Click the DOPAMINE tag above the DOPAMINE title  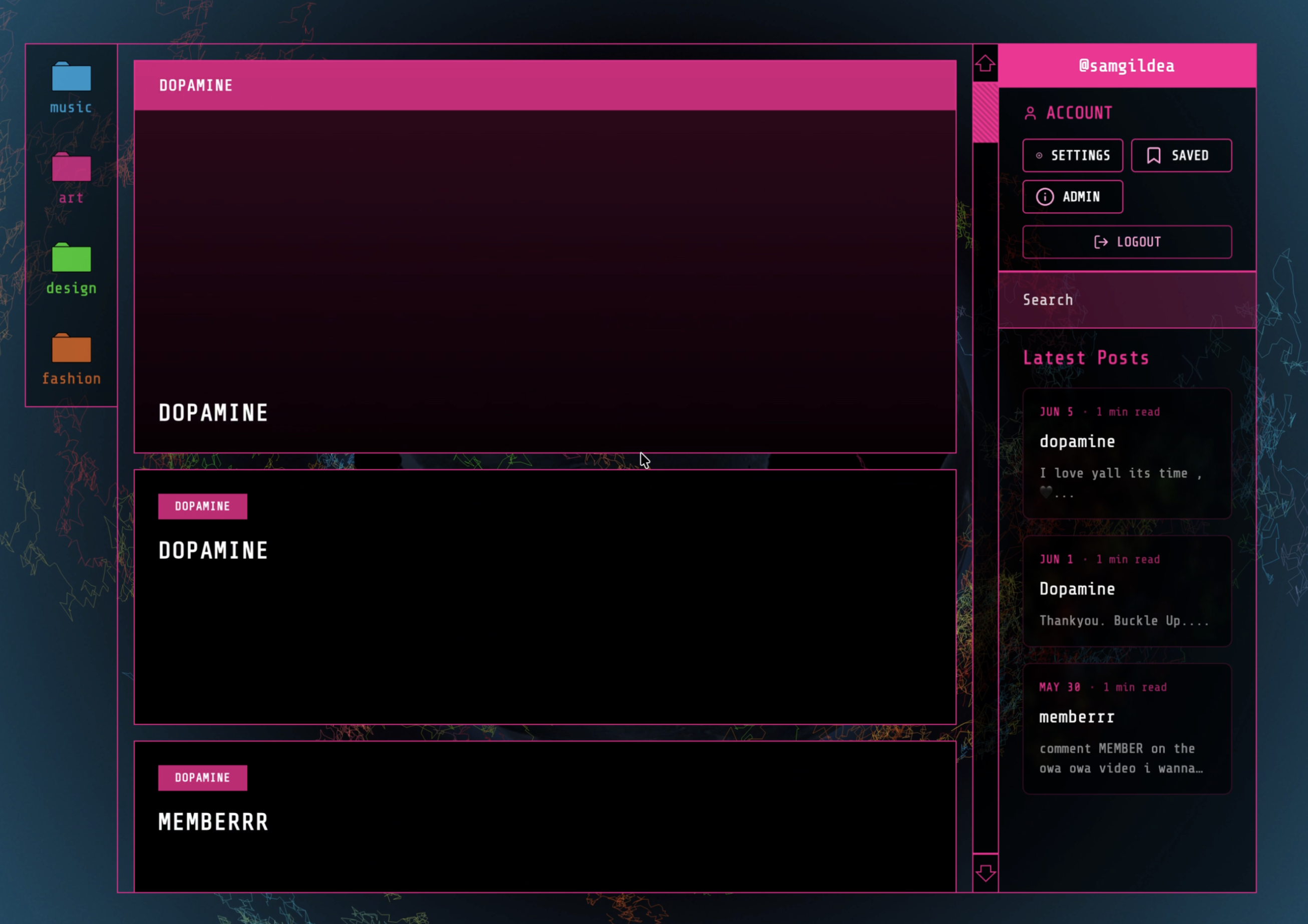coord(203,507)
